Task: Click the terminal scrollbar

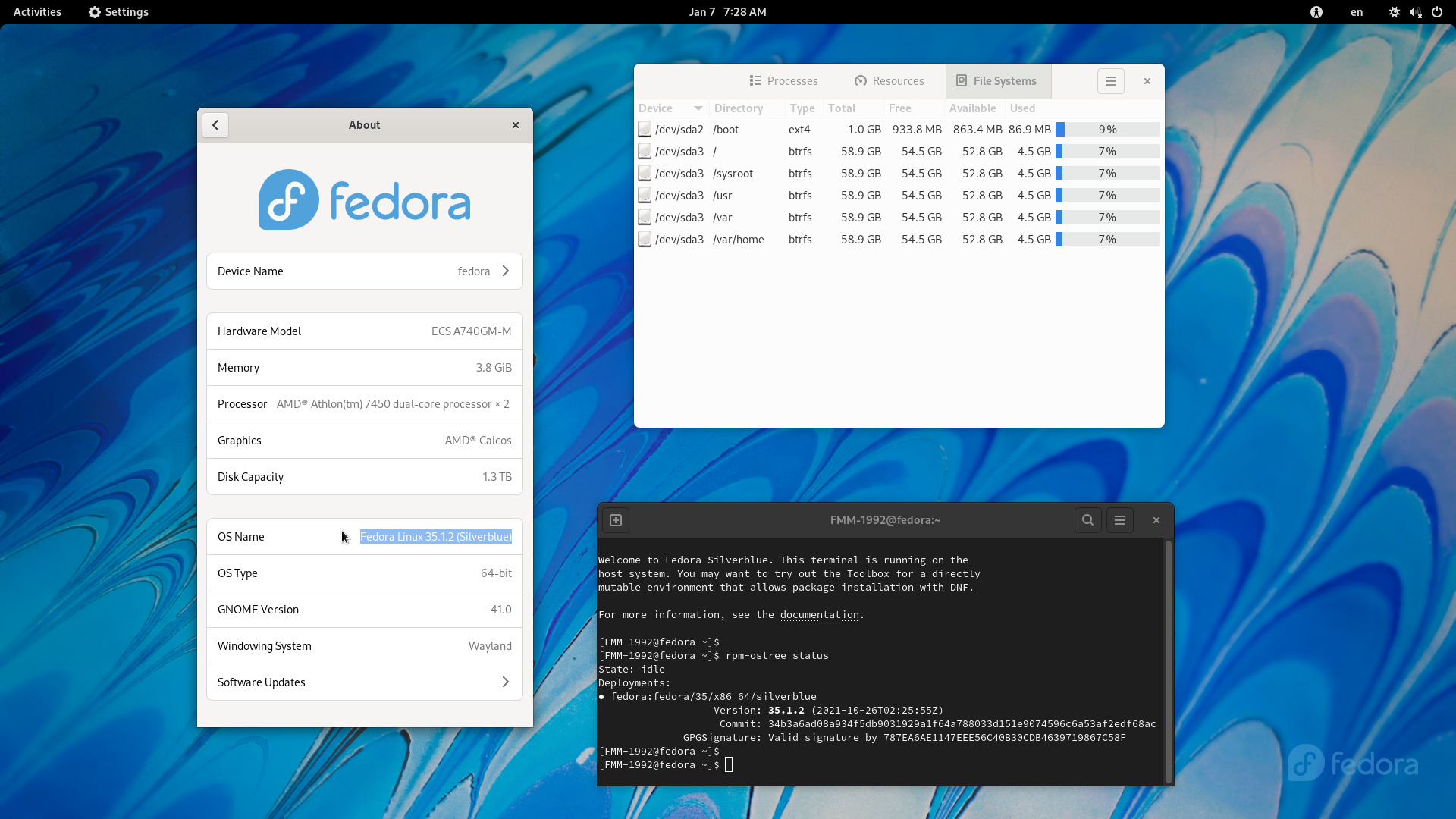Action: pos(1169,661)
